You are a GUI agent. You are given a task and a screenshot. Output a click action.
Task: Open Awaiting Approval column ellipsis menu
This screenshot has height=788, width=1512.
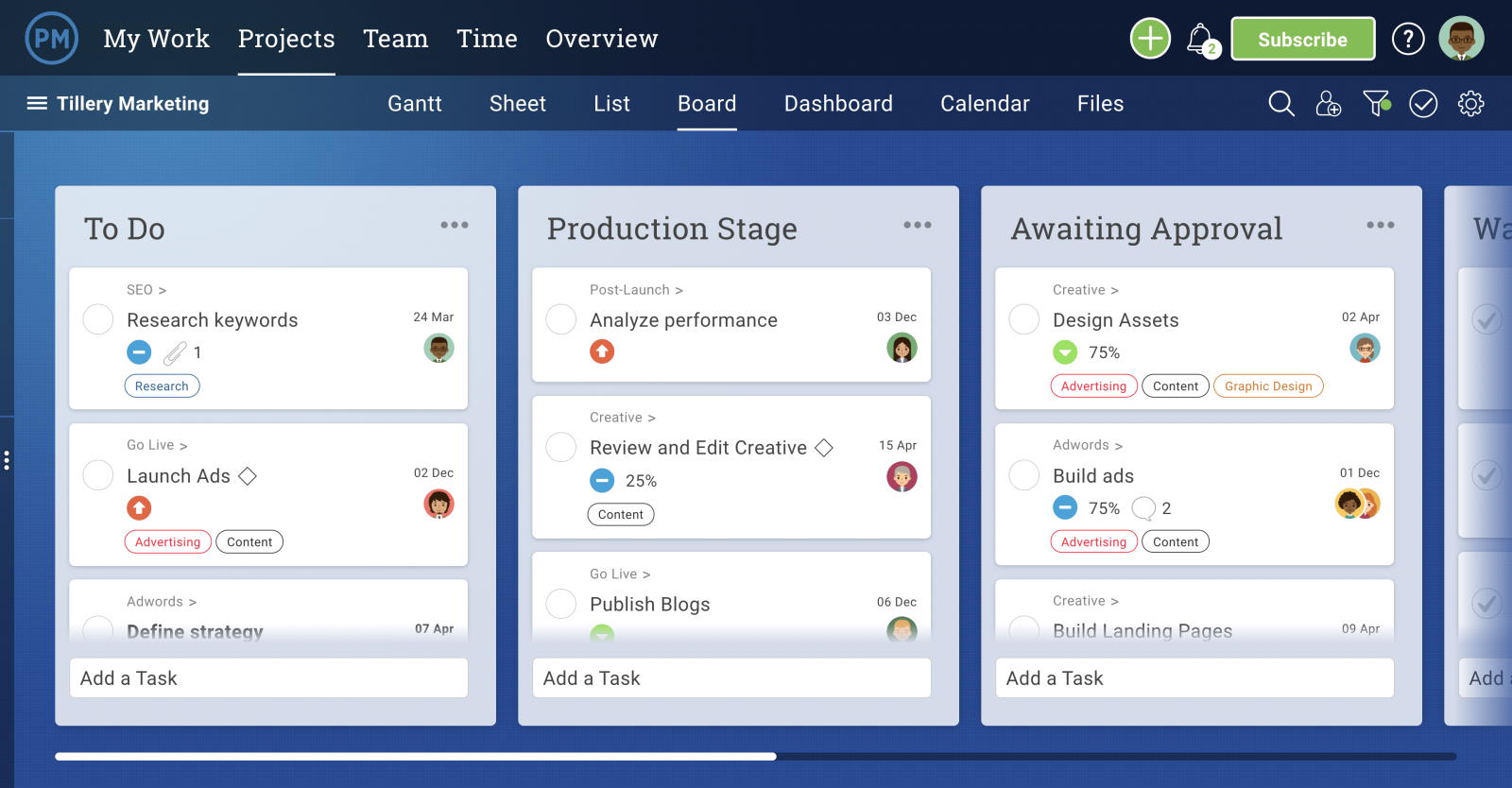click(1381, 225)
